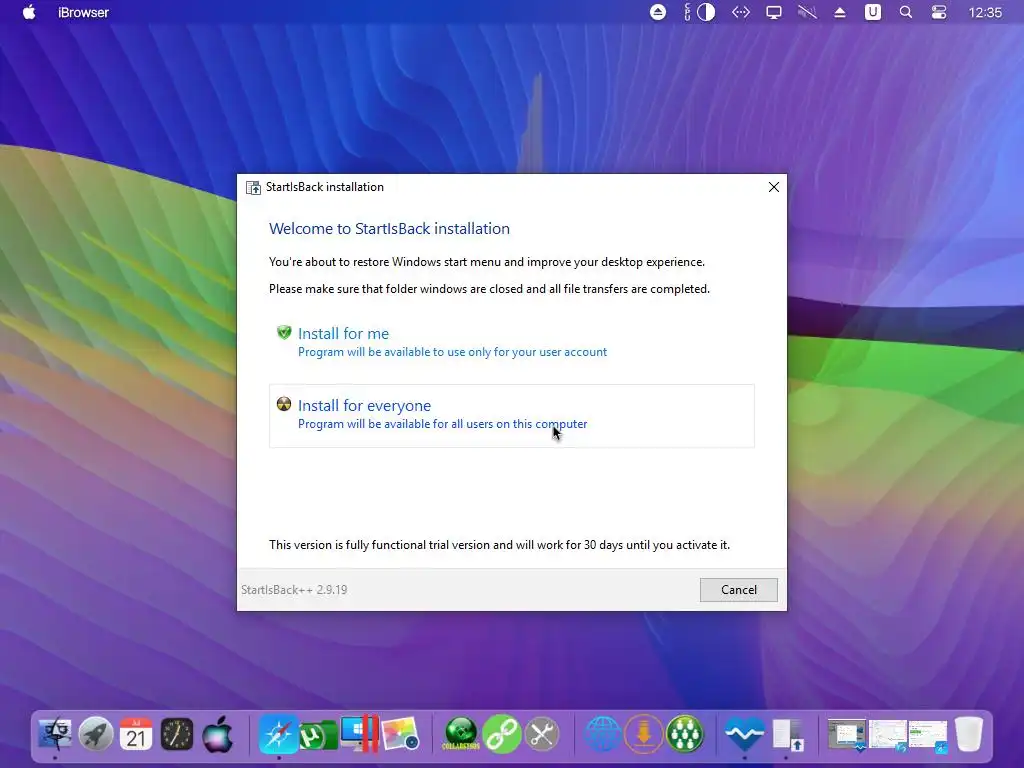This screenshot has width=1024, height=768.
Task: Click the colorful Apple logo dock icon
Action: pyautogui.click(x=217, y=734)
